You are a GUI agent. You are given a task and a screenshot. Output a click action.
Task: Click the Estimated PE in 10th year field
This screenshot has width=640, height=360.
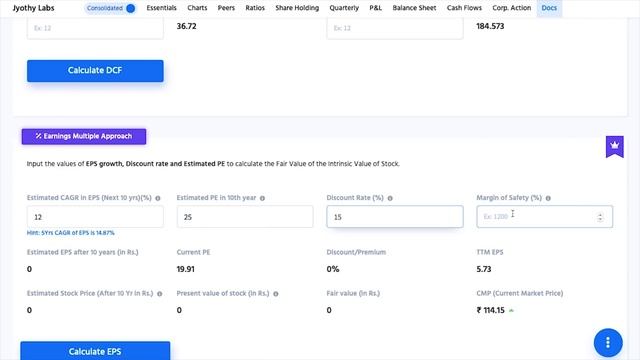[x=245, y=217]
